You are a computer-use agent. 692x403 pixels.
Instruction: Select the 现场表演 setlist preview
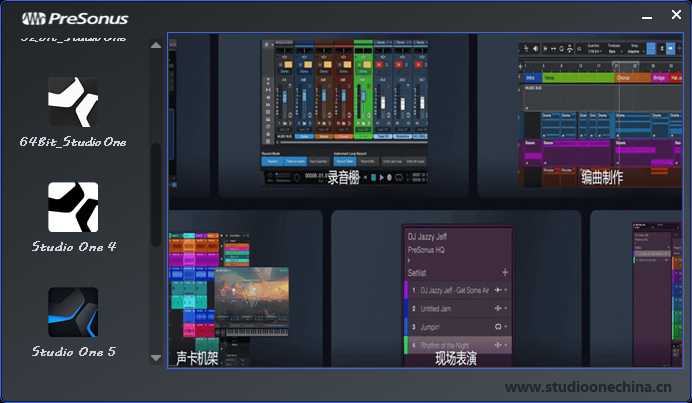tap(458, 295)
